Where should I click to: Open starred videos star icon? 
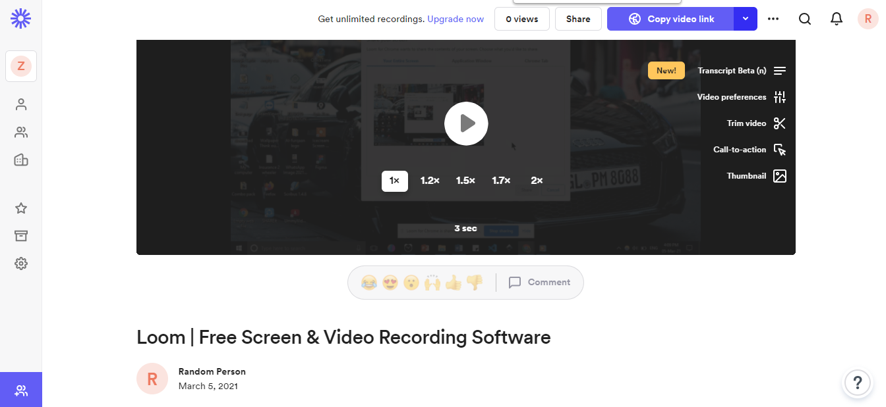(21, 208)
